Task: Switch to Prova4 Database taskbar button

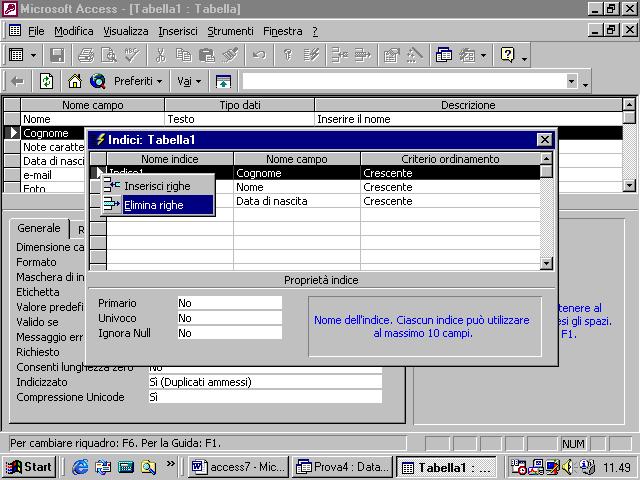Action: [x=343, y=467]
